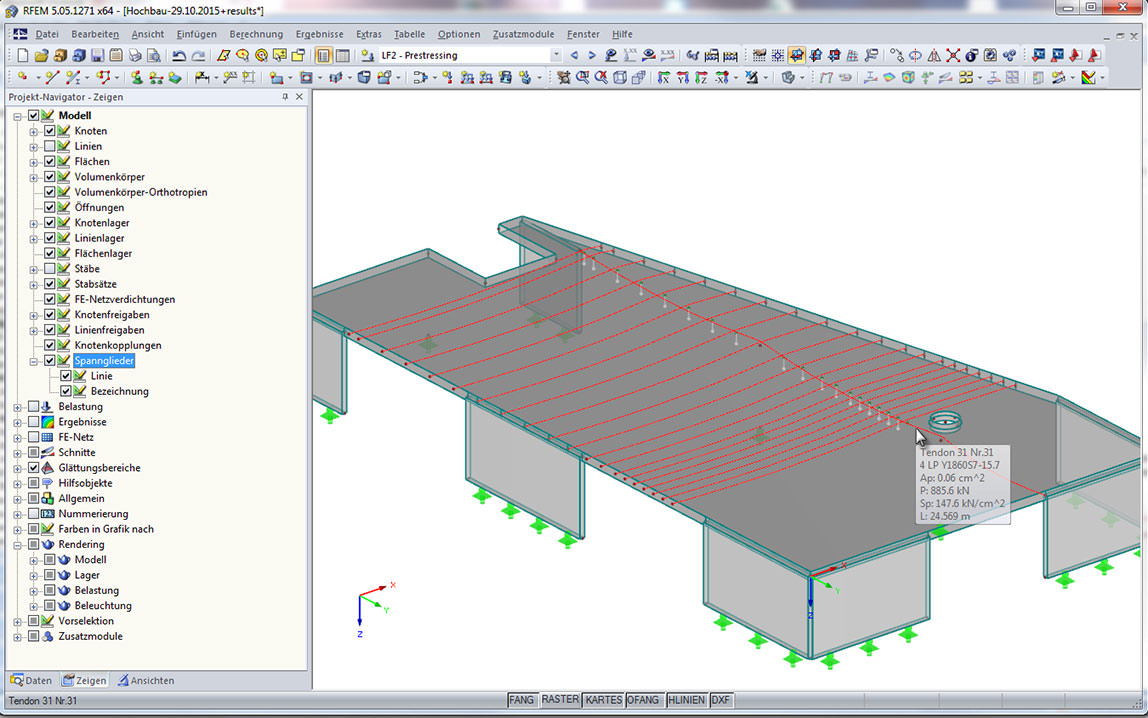Click the New model icon in toolbar

23,55
